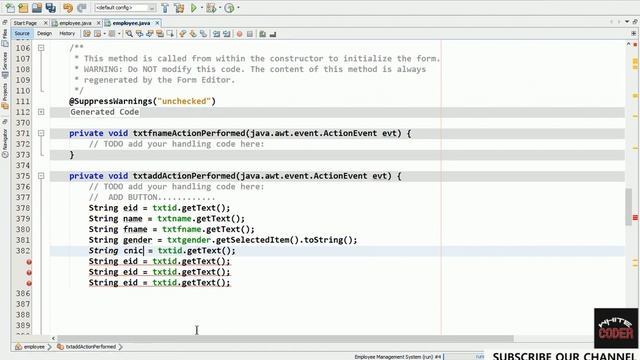Screen dimensions: 640x360
Task: Open the default config combo box
Action: tap(125, 8)
